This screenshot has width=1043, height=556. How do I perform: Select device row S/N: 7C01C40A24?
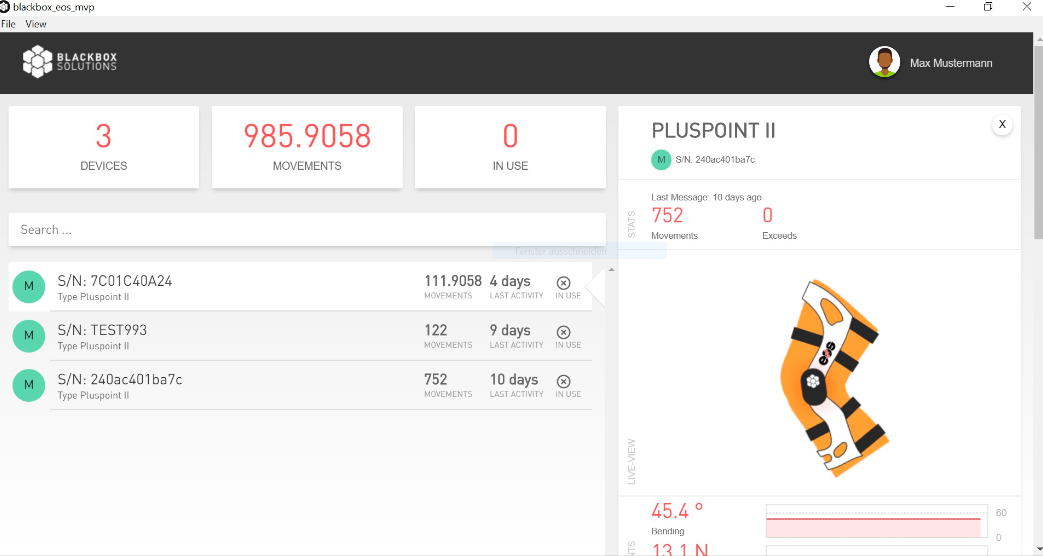click(300, 287)
